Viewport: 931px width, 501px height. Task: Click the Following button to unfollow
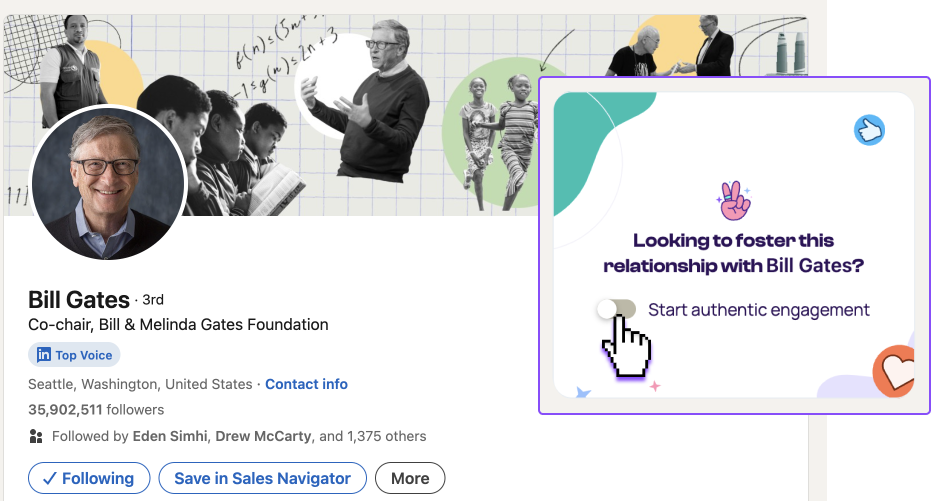[x=88, y=478]
